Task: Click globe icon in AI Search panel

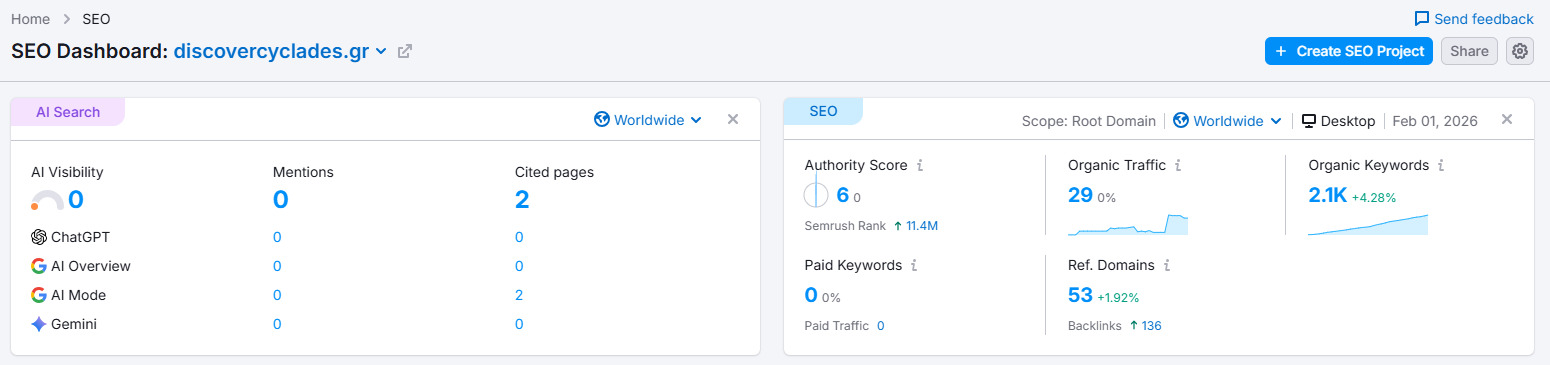Action: tap(602, 120)
